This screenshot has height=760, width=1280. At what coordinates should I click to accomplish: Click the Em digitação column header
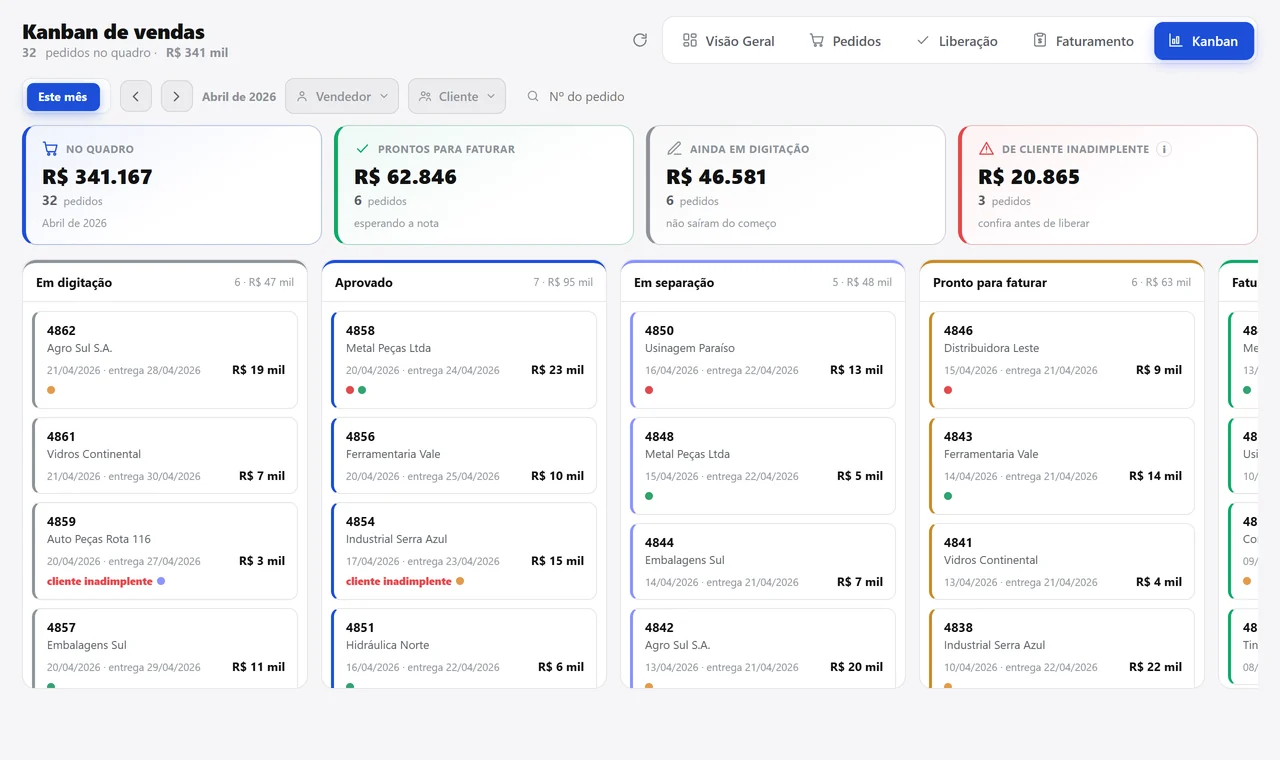click(165, 282)
